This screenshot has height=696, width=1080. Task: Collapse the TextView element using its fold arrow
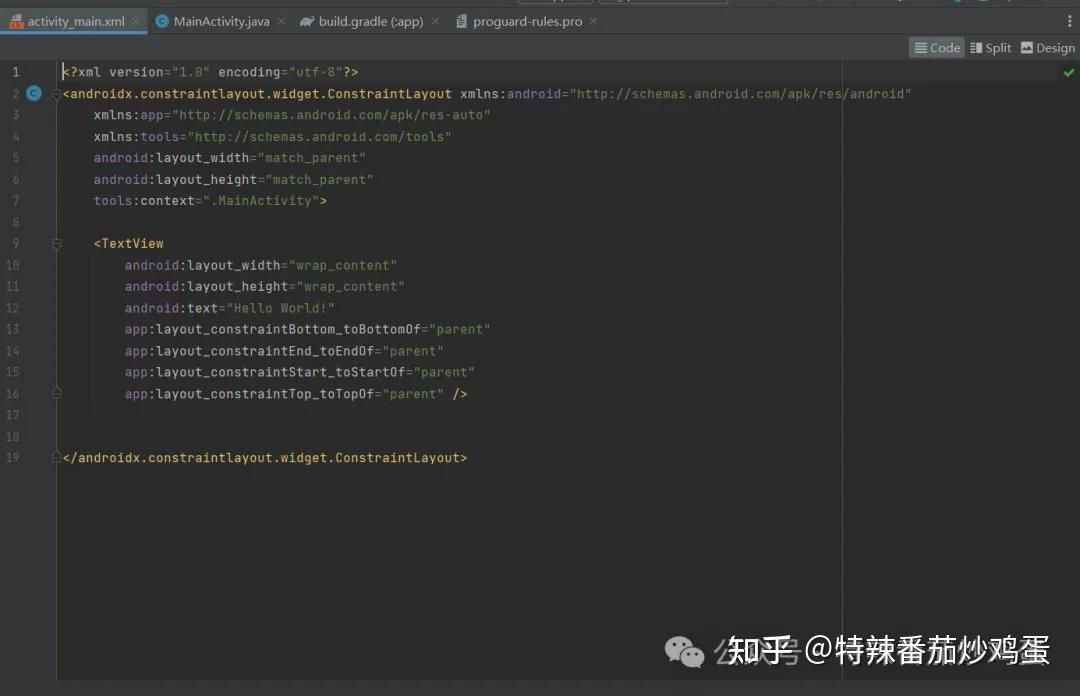click(57, 243)
